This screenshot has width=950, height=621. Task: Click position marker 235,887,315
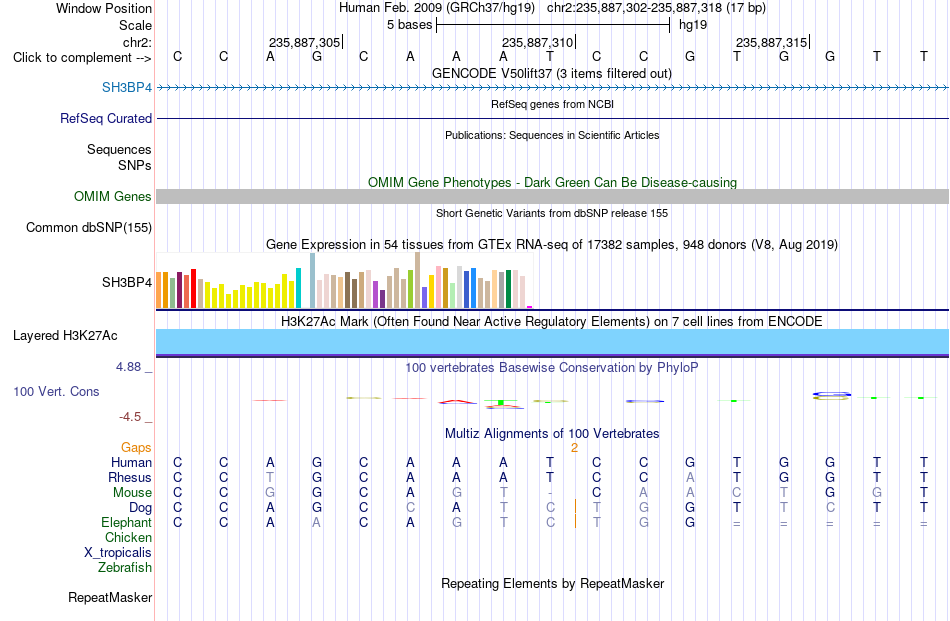coord(771,42)
